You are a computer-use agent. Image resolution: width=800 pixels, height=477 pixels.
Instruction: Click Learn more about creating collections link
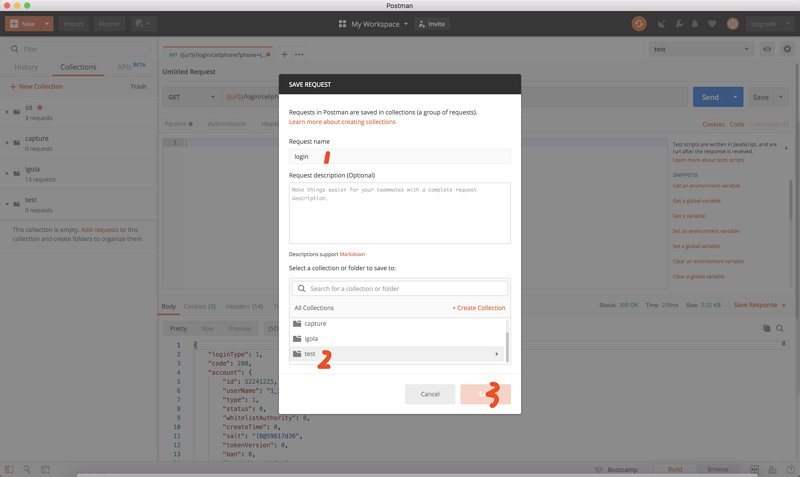pos(342,122)
